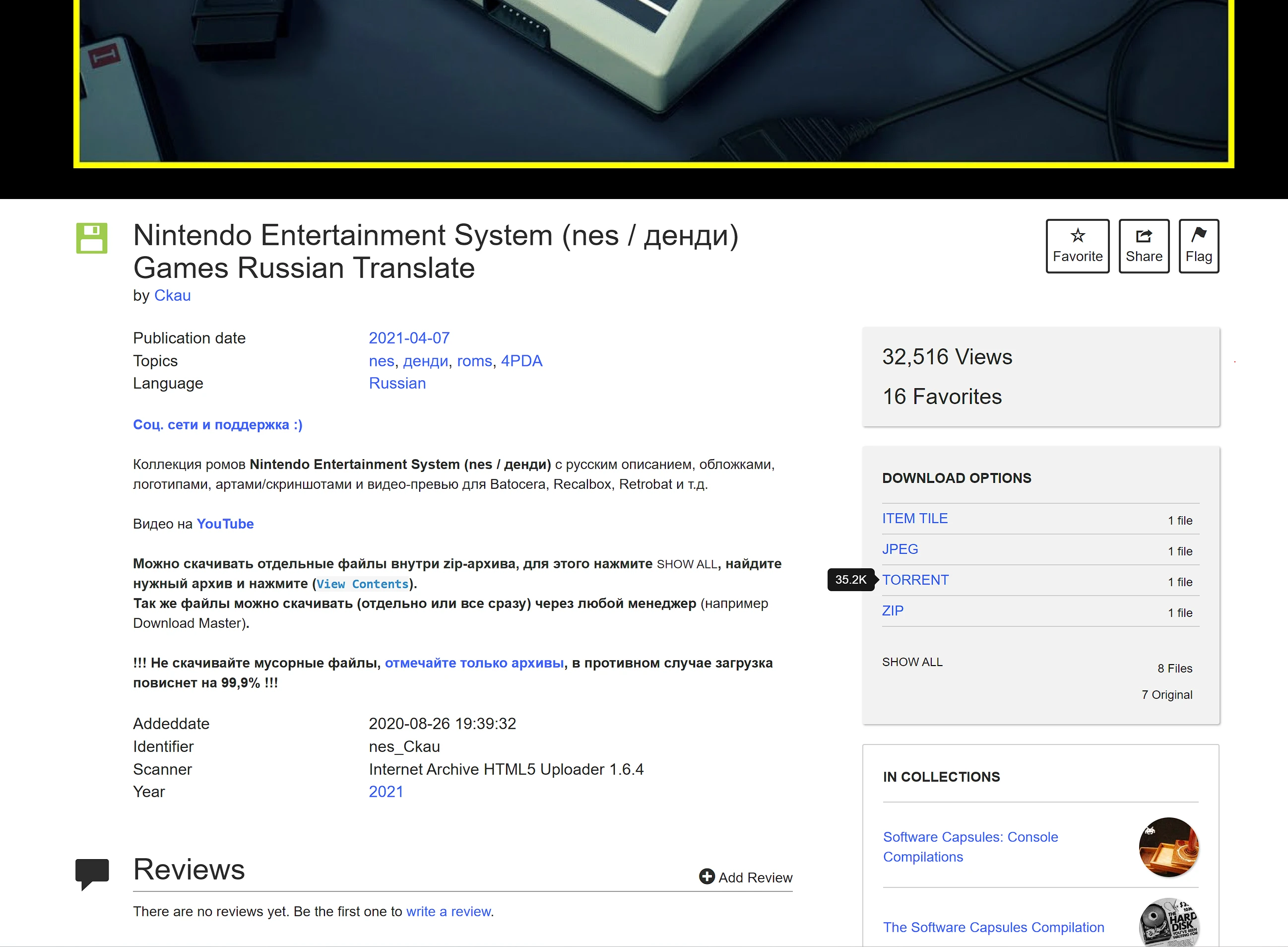Click the IN COLLECTIONS heading
This screenshot has width=1288, height=947.
[x=941, y=777]
